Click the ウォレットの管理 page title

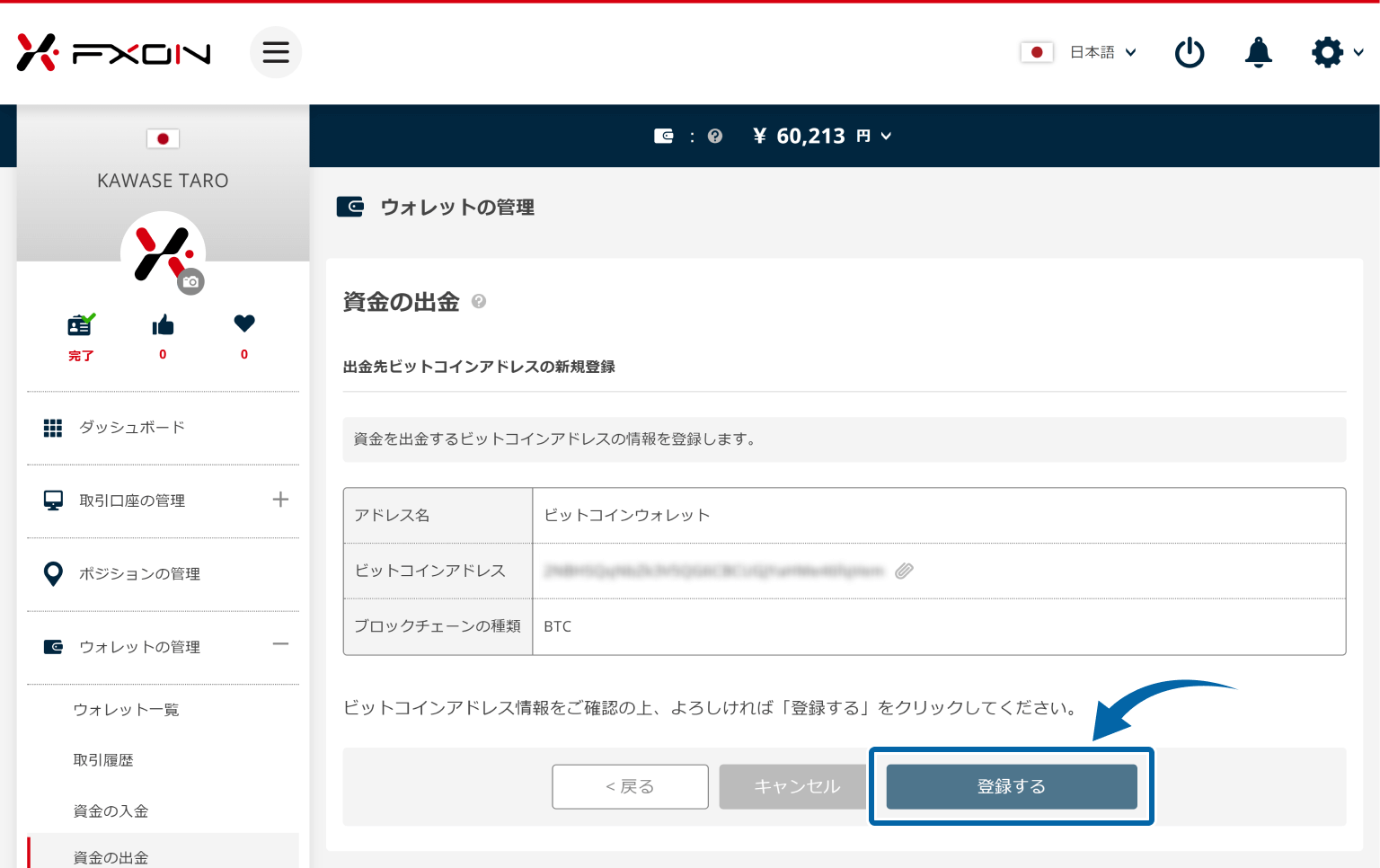click(x=457, y=208)
